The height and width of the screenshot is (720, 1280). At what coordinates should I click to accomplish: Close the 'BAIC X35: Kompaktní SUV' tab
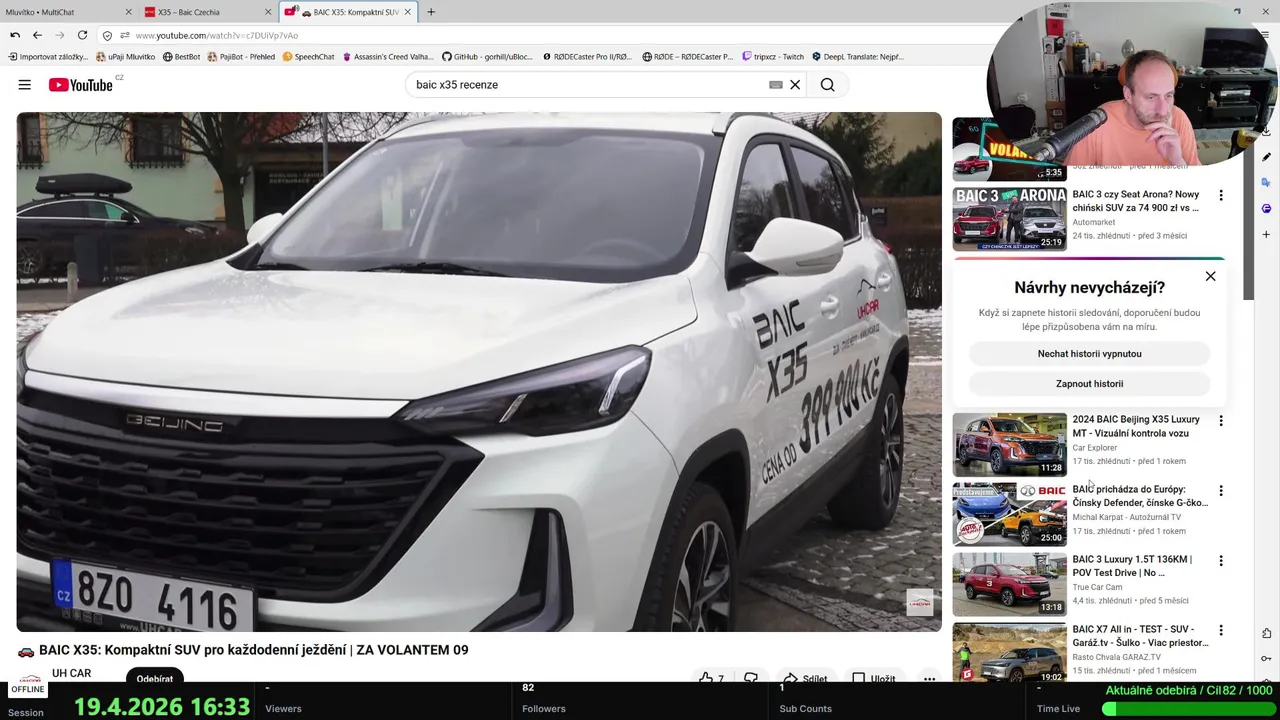click(410, 12)
